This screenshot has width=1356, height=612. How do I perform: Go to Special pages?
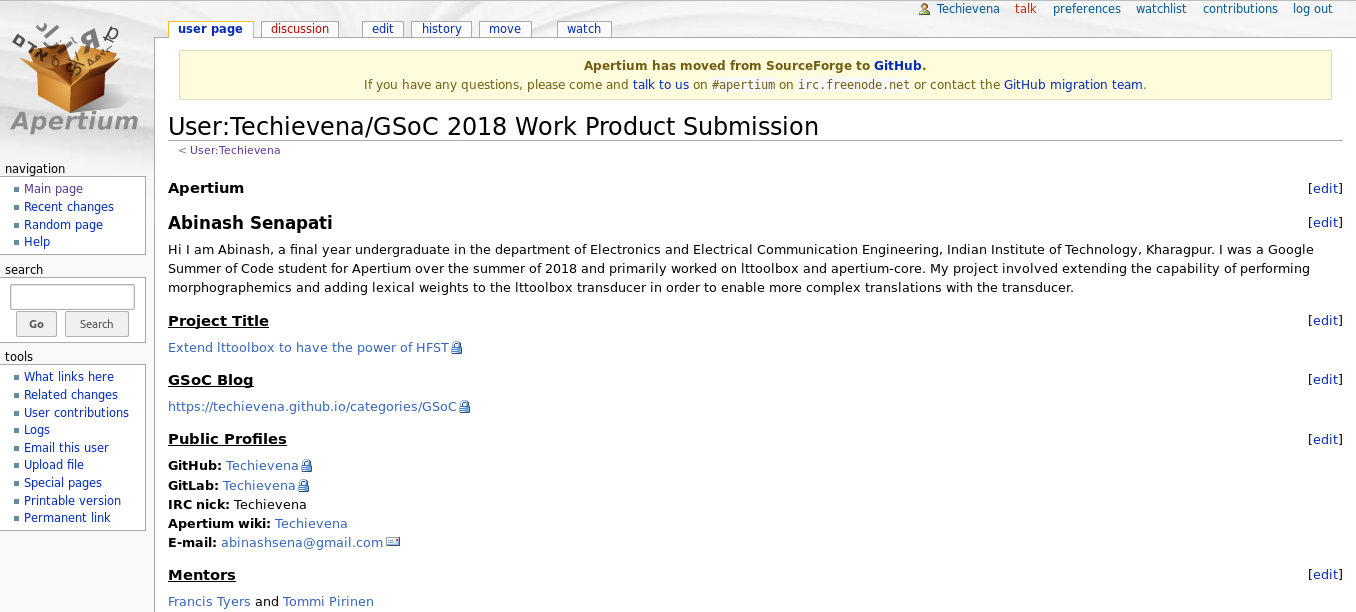click(63, 483)
